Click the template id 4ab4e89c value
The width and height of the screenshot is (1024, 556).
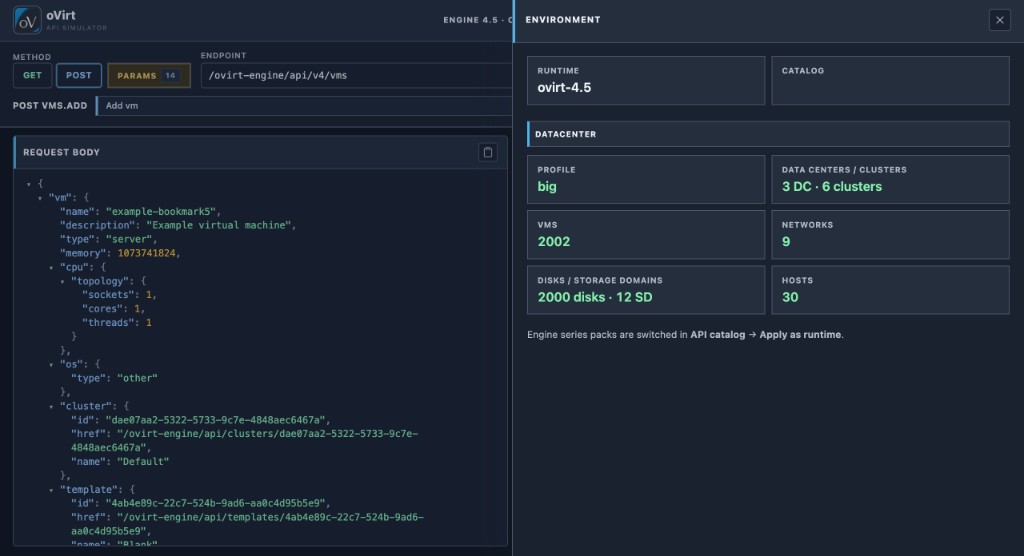pyautogui.click(x=215, y=504)
